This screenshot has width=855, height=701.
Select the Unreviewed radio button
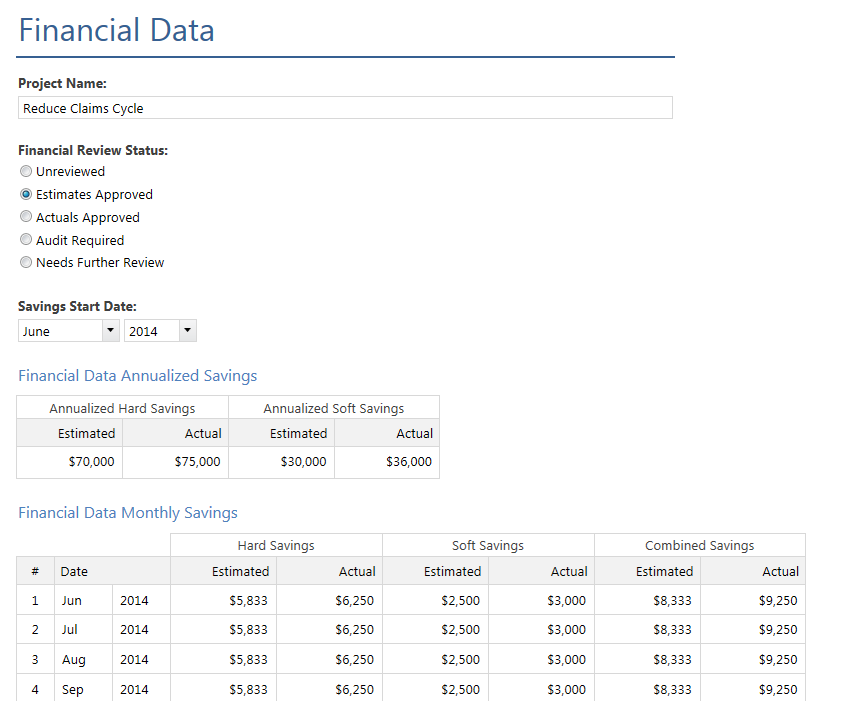point(26,172)
